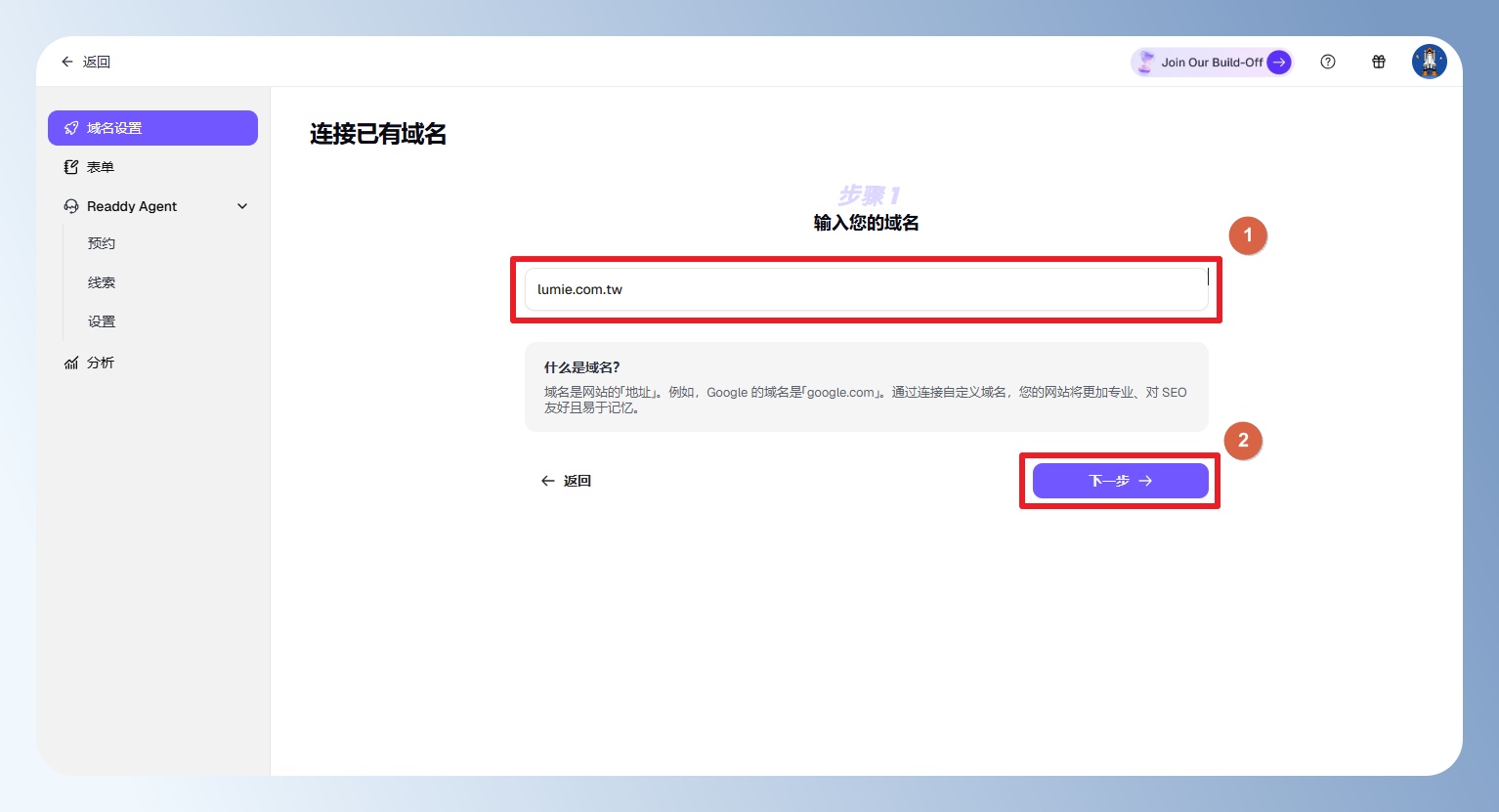Image resolution: width=1499 pixels, height=812 pixels.
Task: Click the 分析 chart icon in sidebar
Action: (71, 363)
